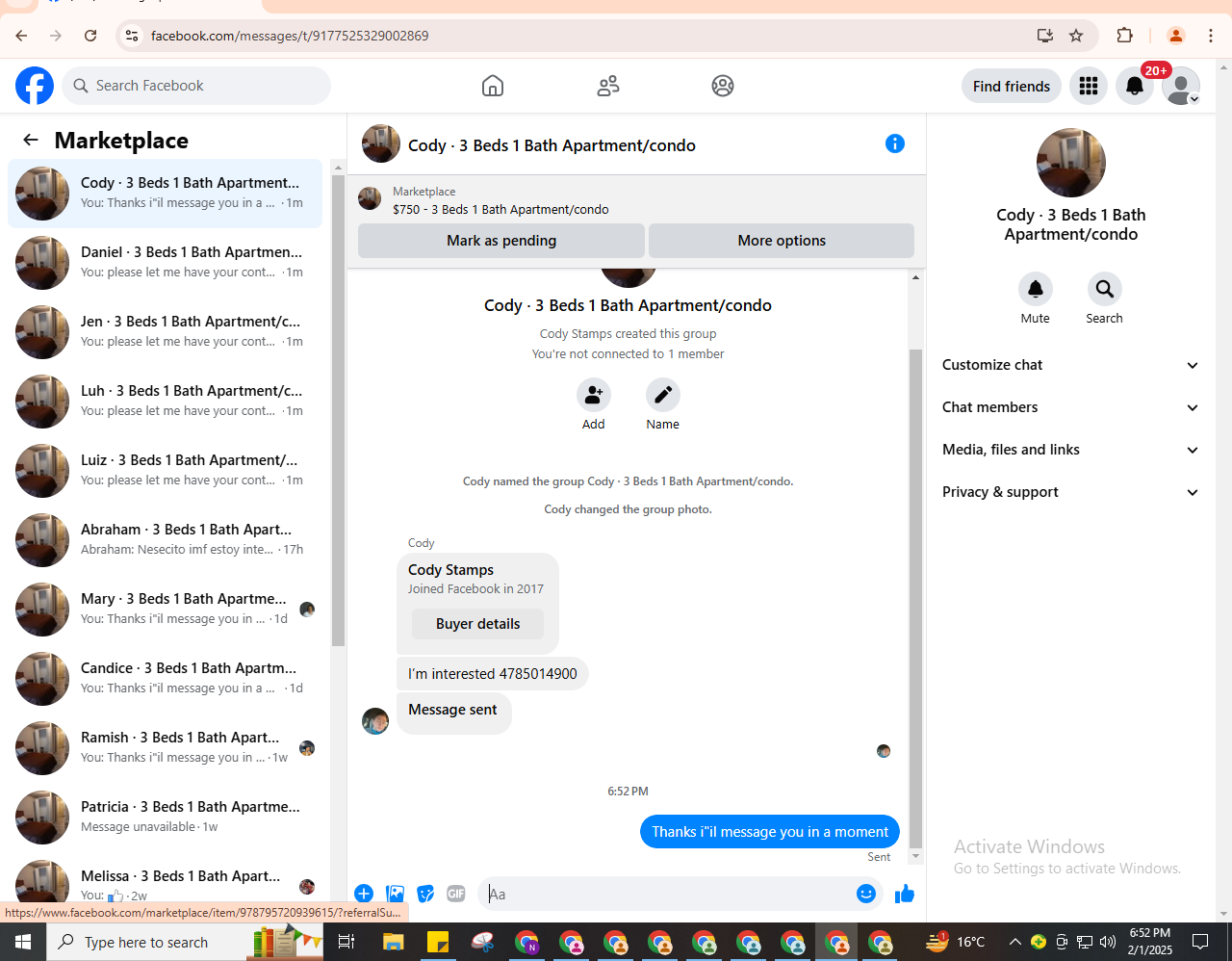Open the Luiz conversation
1232x961 pixels.
point(165,471)
